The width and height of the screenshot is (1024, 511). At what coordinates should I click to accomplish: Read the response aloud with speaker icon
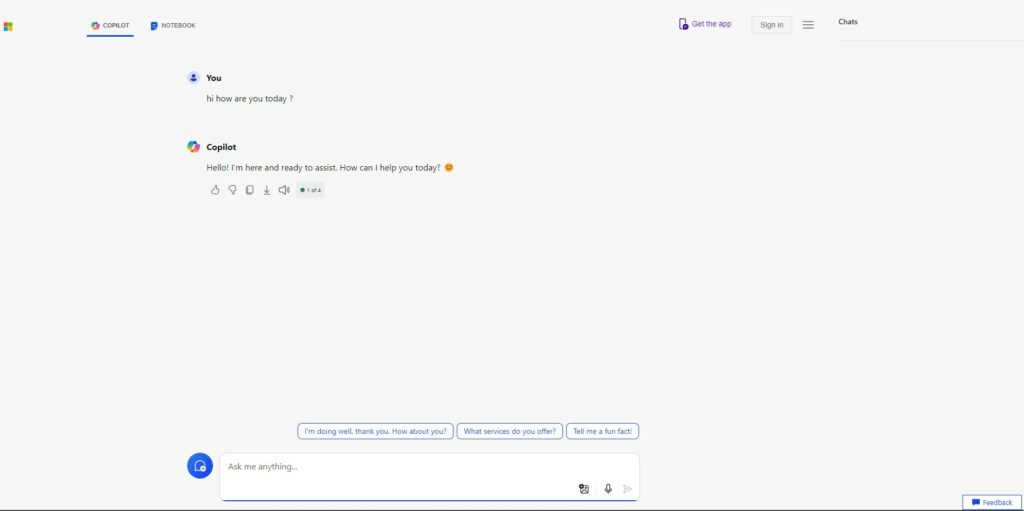284,190
